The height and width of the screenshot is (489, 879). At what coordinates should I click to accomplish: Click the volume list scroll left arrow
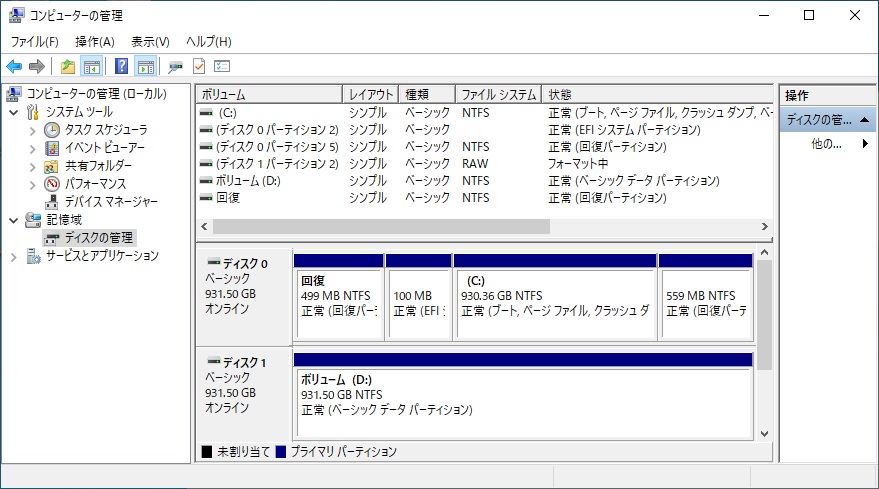point(204,227)
